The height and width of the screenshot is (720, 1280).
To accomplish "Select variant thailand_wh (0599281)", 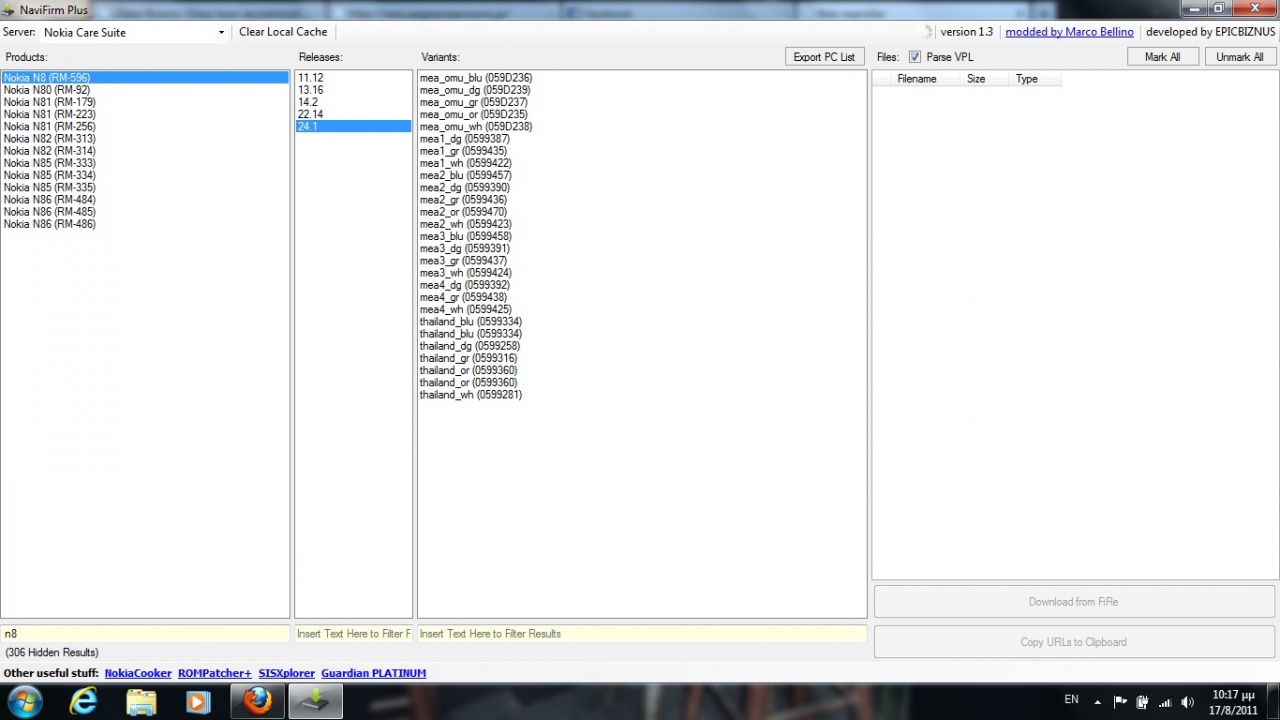I will click(x=642, y=394).
